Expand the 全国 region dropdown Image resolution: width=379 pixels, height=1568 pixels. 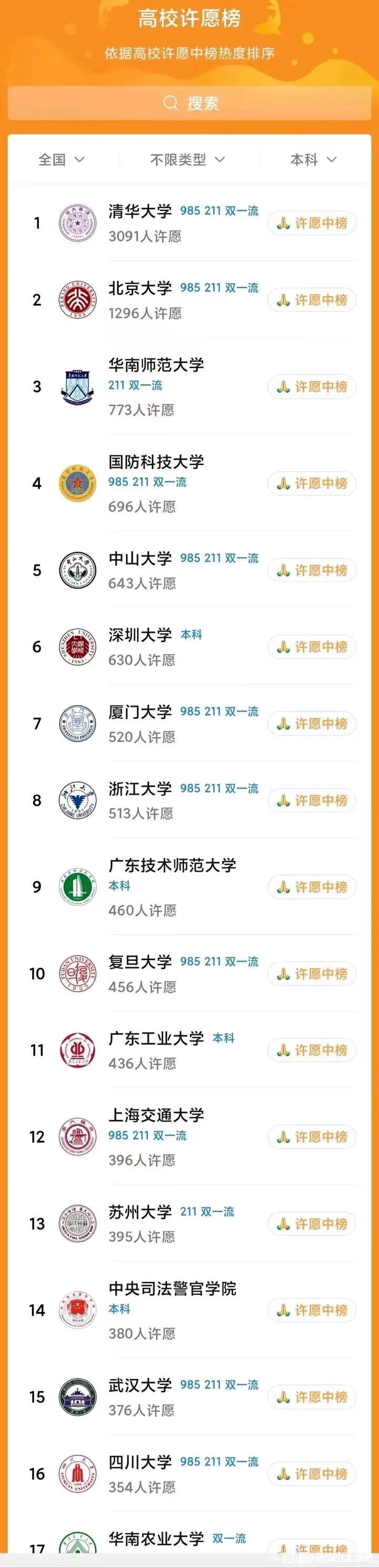pos(61,160)
